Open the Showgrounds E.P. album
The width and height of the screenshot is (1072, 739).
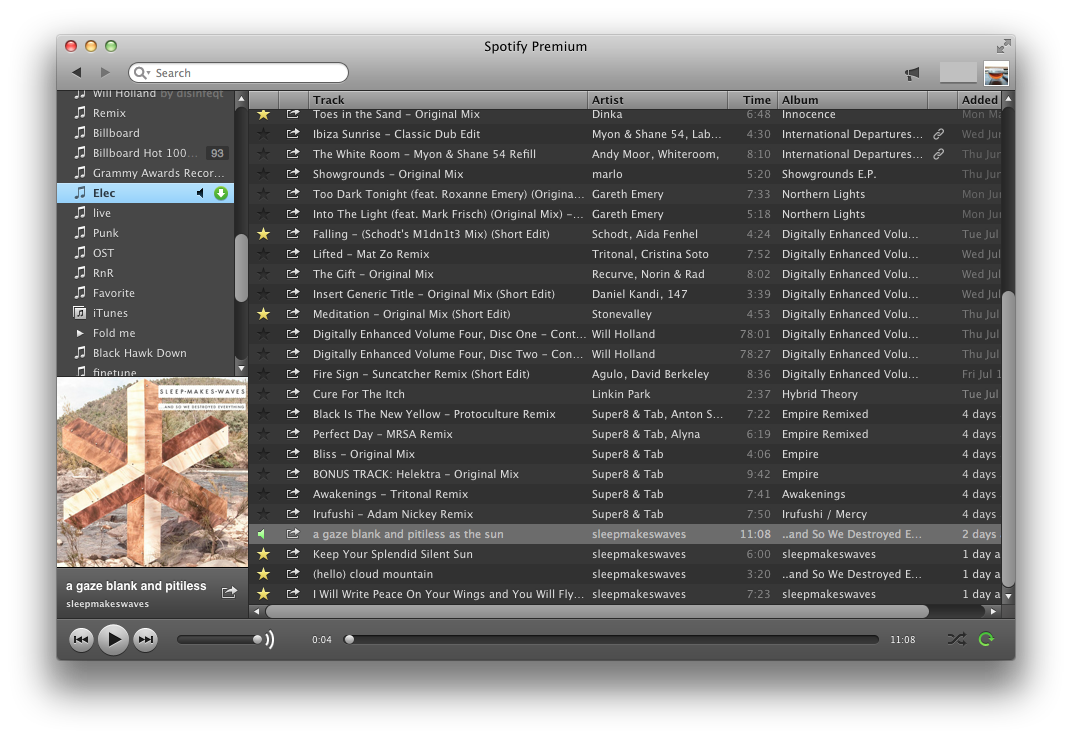pos(829,174)
